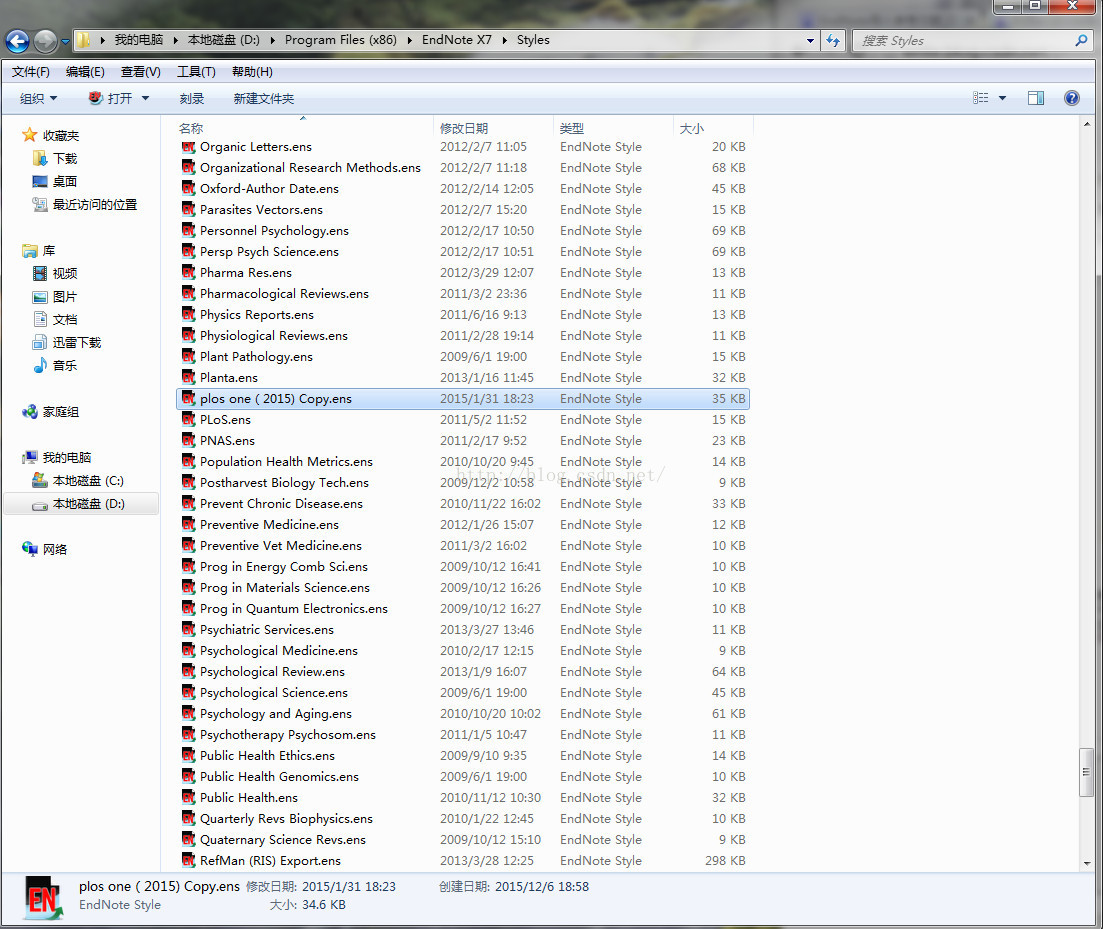Sort by the 名称 column header

[x=303, y=128]
